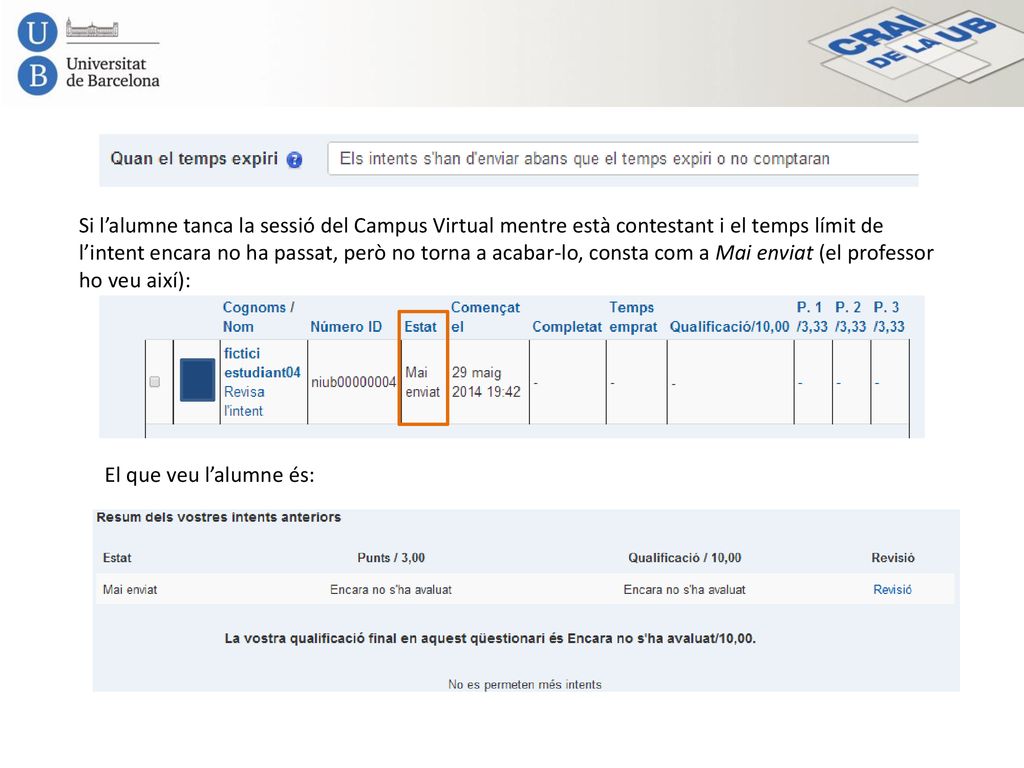Sort by the Començat el header
1024x768 pixels.
tap(485, 317)
